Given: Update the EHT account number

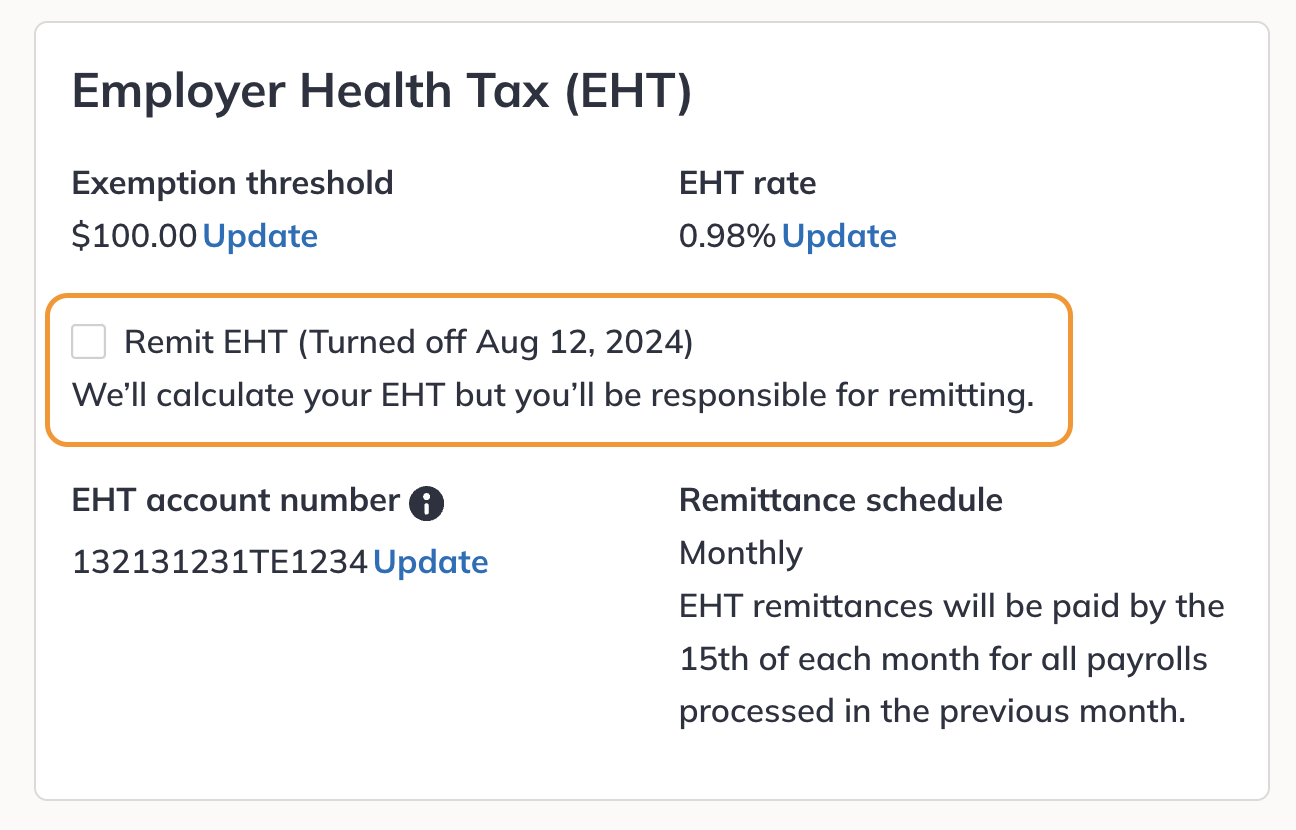Looking at the screenshot, I should [x=430, y=562].
